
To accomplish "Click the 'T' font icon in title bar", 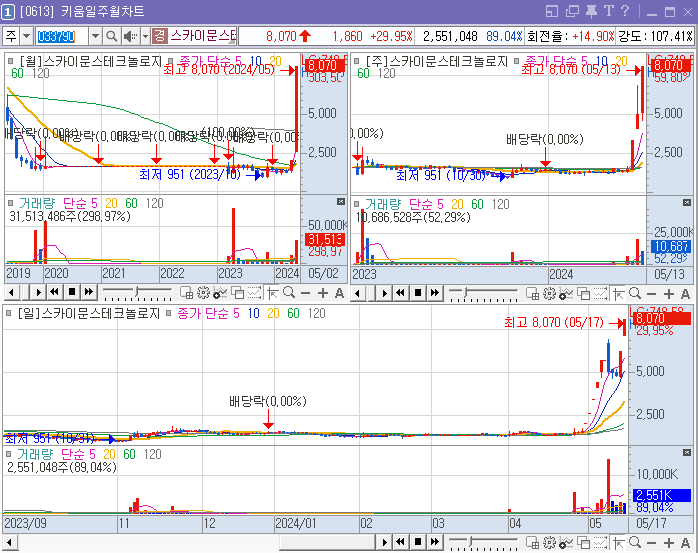I will [609, 11].
